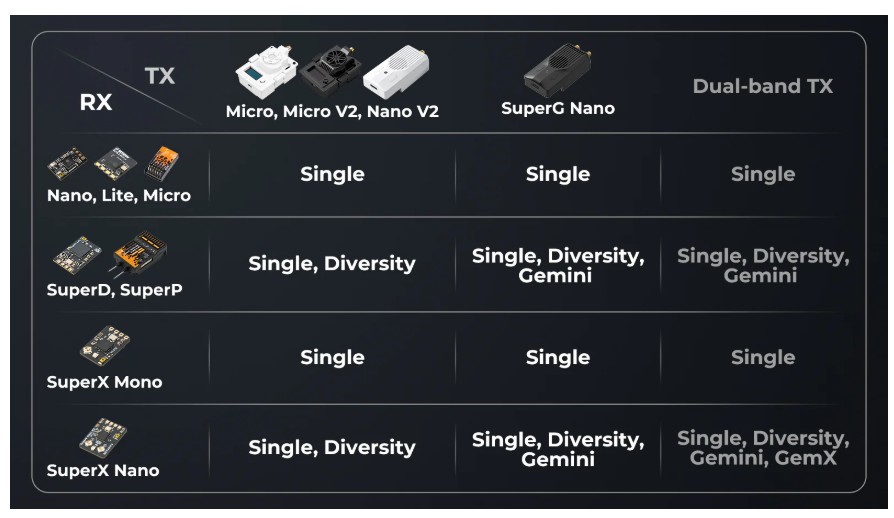Click the "SuperD, SuperP" row label
The image size is (894, 518).
click(115, 289)
